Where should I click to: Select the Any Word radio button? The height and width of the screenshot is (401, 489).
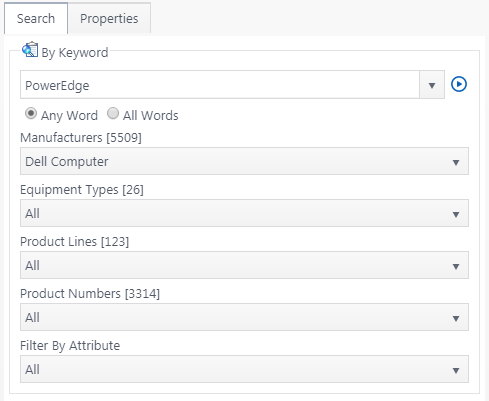pyautogui.click(x=31, y=114)
